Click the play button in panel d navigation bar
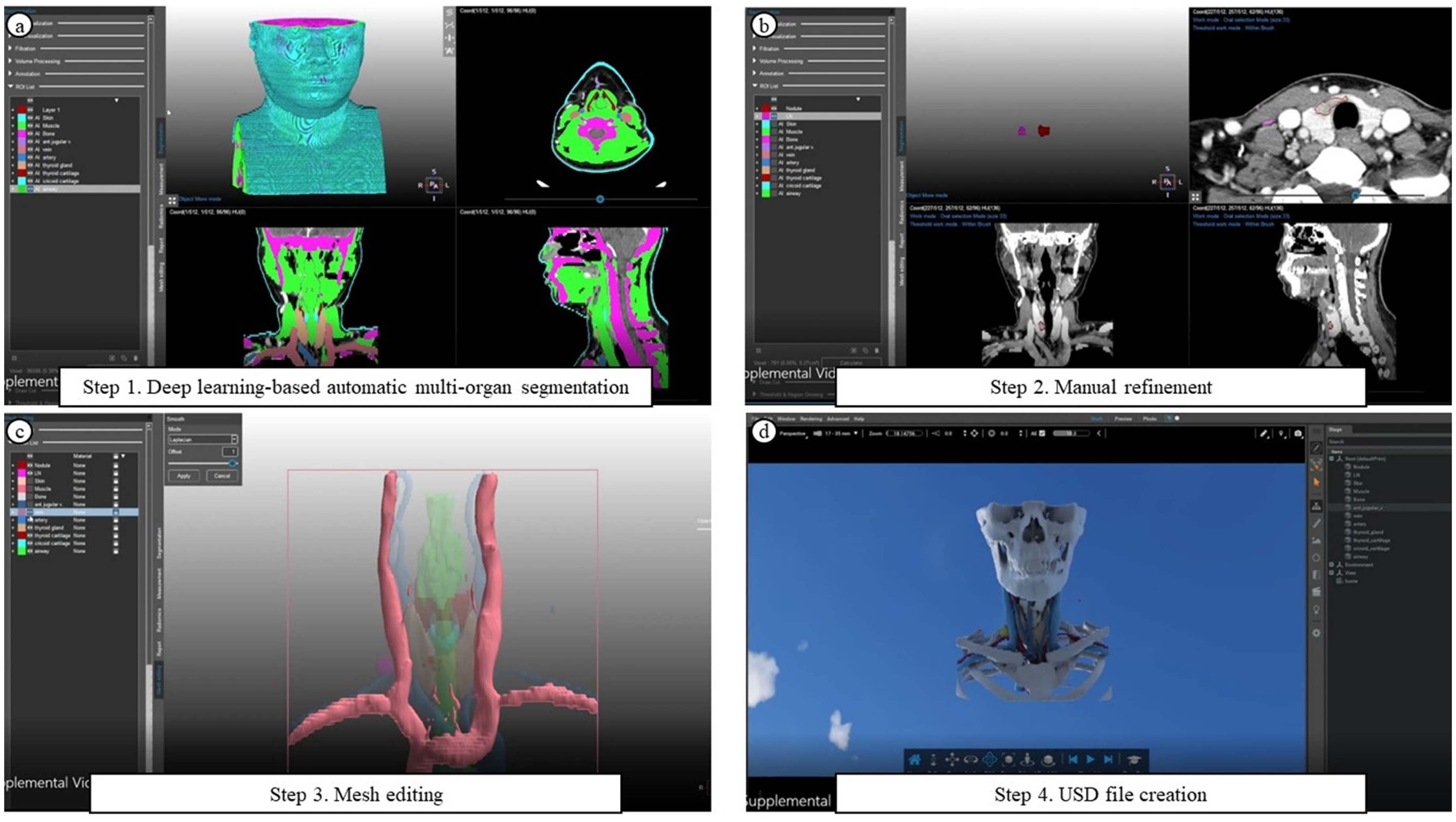This screenshot has height=822, width=1456. coord(1090,759)
